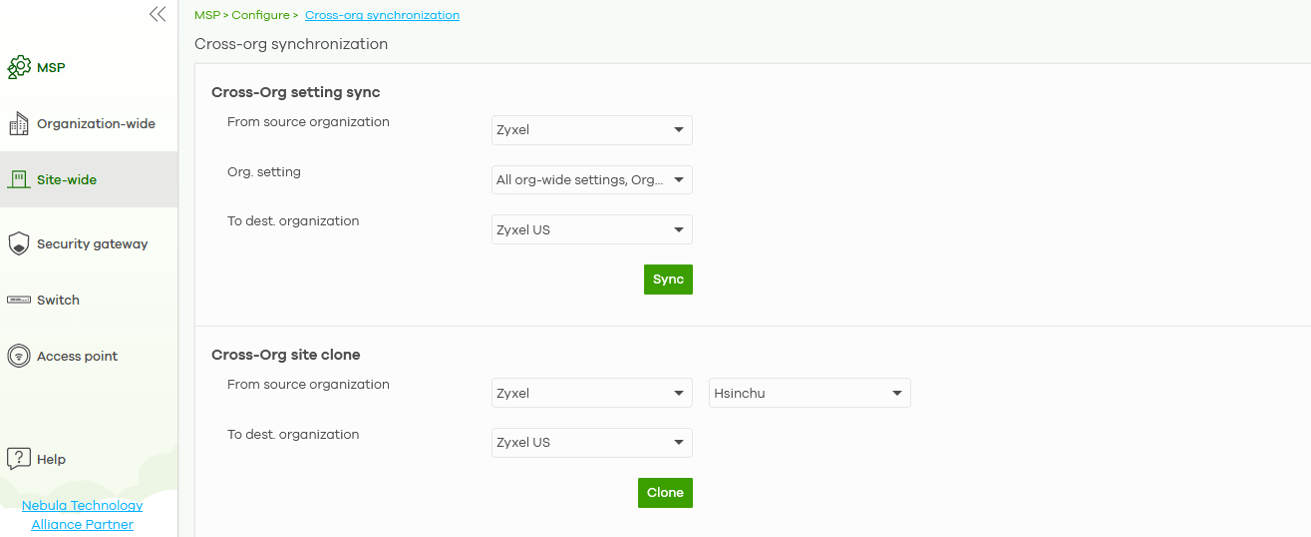Image resolution: width=1311 pixels, height=537 pixels.
Task: Click MSP in breadcrumb
Action: click(x=207, y=15)
